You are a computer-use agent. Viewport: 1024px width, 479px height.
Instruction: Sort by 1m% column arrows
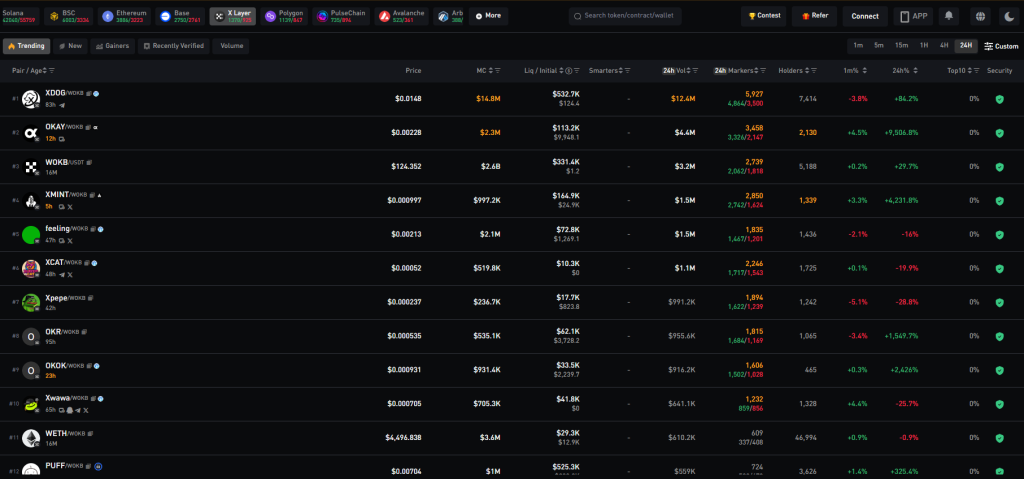(865, 71)
